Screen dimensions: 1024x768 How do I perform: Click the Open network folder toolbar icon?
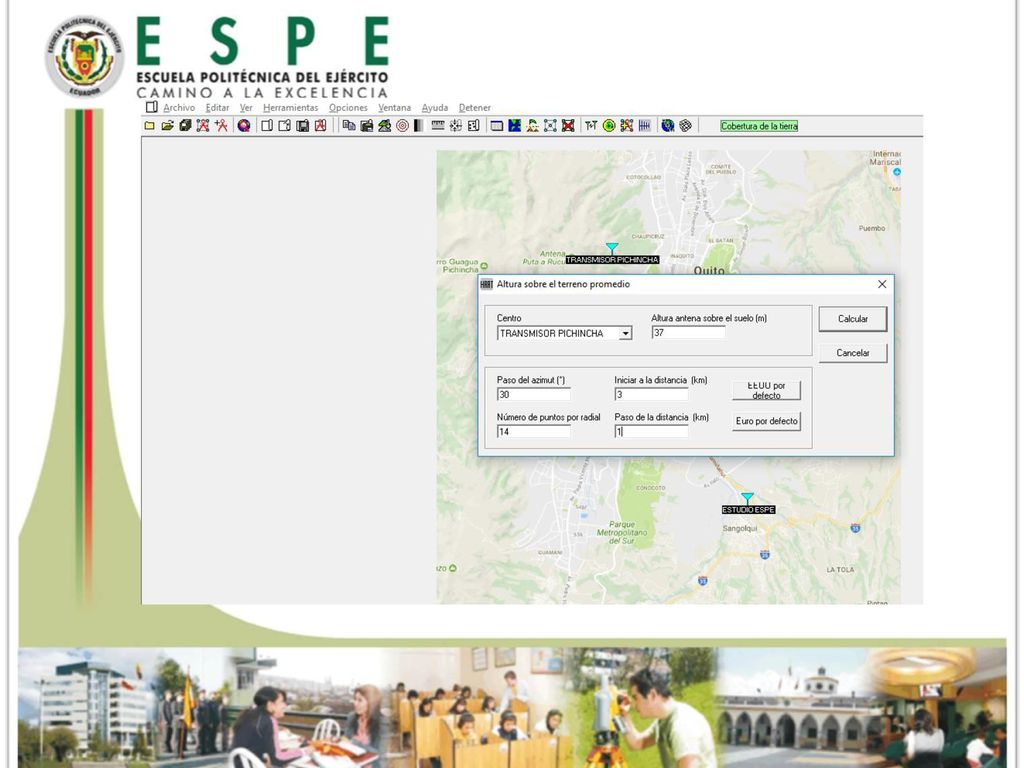168,125
